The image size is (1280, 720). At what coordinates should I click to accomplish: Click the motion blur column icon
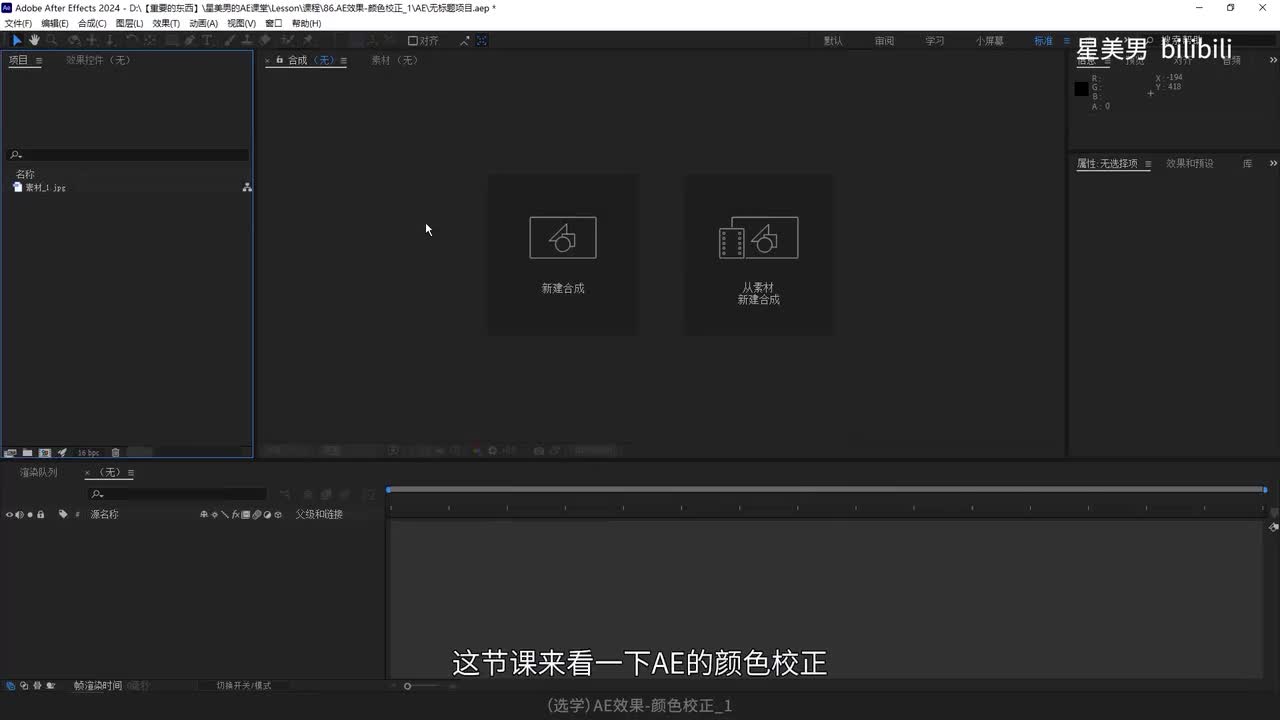pyautogui.click(x=256, y=515)
